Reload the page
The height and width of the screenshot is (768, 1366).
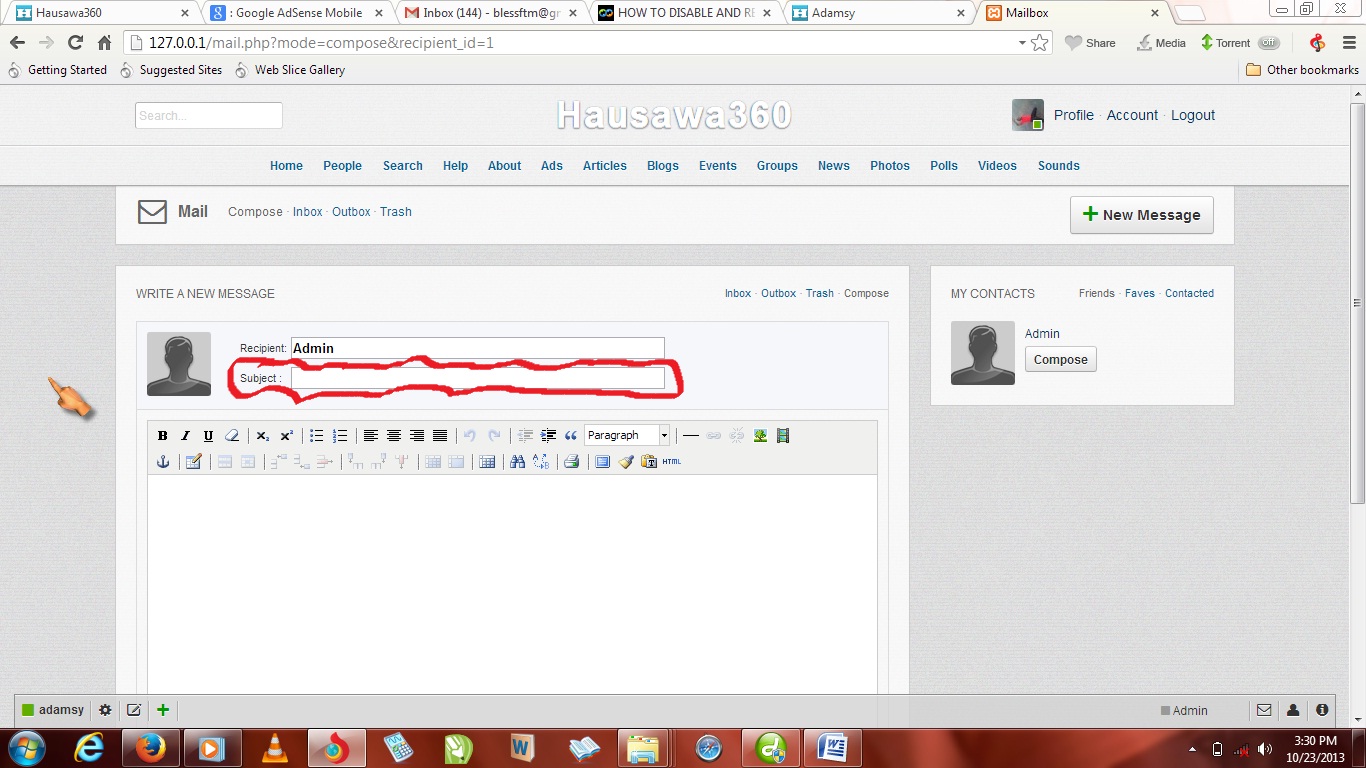coord(75,43)
